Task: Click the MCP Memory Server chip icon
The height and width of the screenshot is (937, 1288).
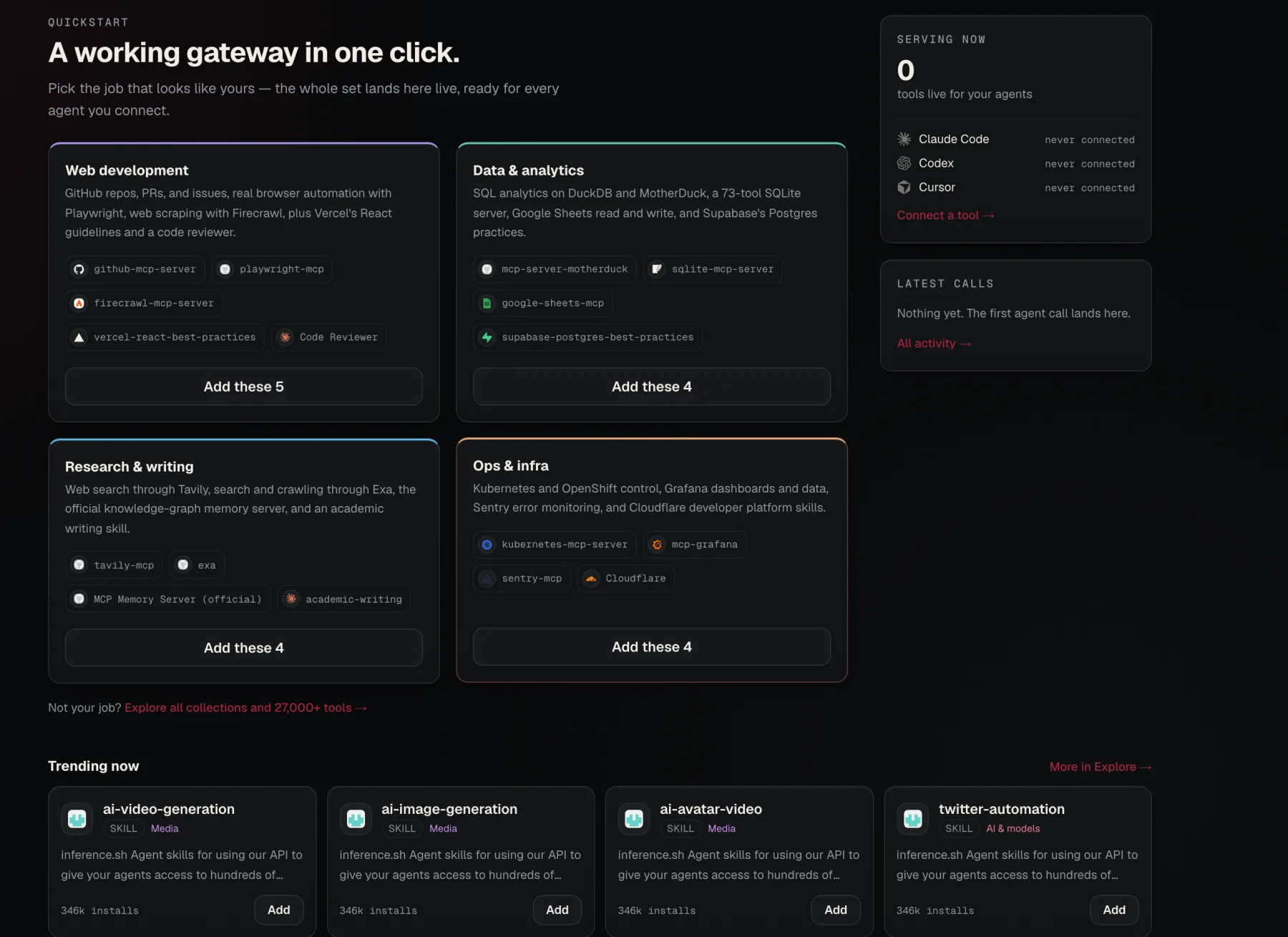Action: (79, 599)
